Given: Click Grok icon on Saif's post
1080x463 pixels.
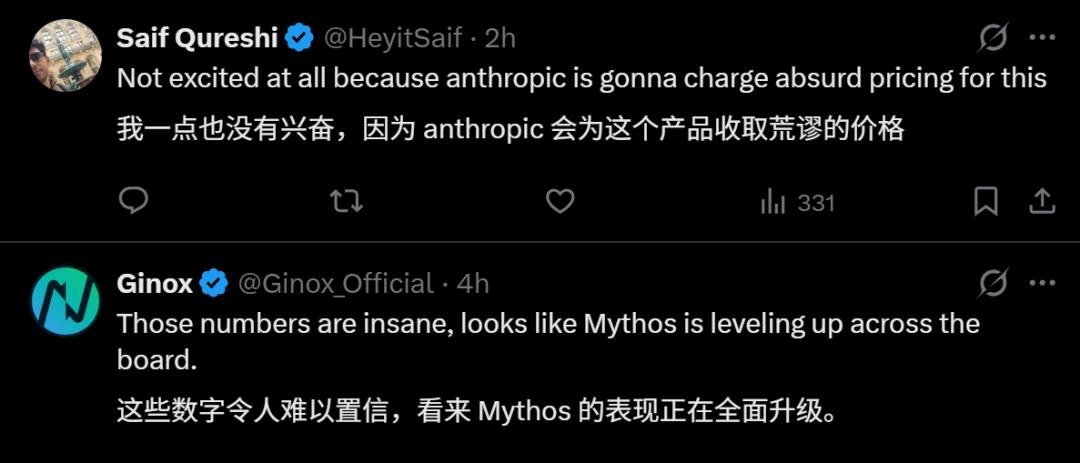Looking at the screenshot, I should coord(993,38).
